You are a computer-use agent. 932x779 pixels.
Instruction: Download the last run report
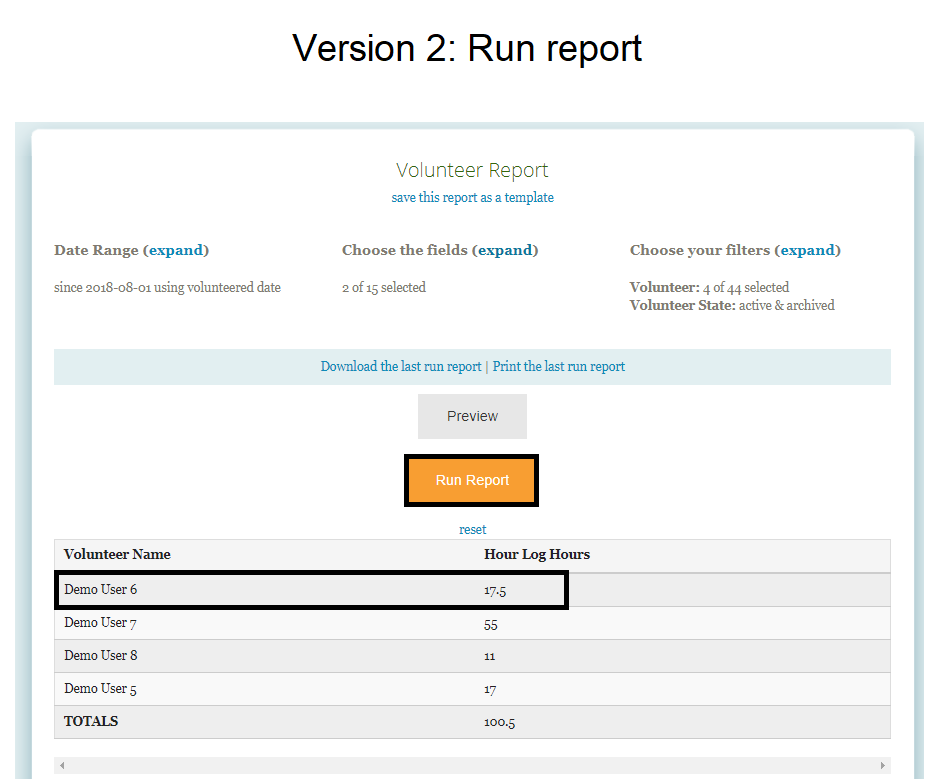click(400, 367)
